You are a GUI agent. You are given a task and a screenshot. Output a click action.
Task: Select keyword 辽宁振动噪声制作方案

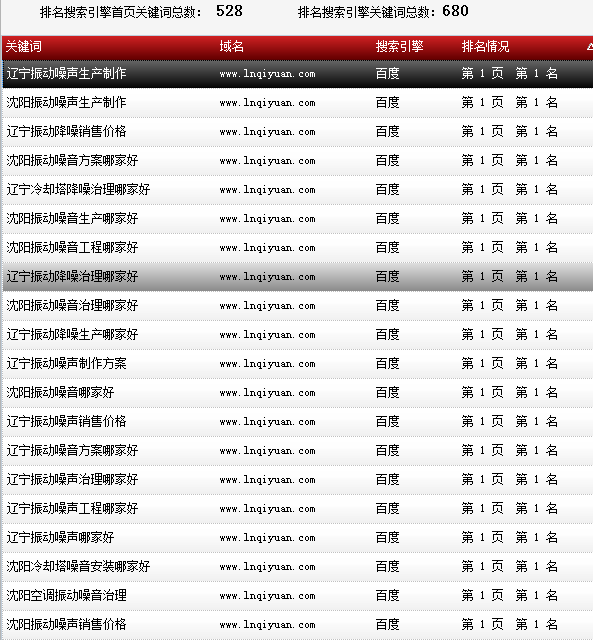tap(67, 363)
